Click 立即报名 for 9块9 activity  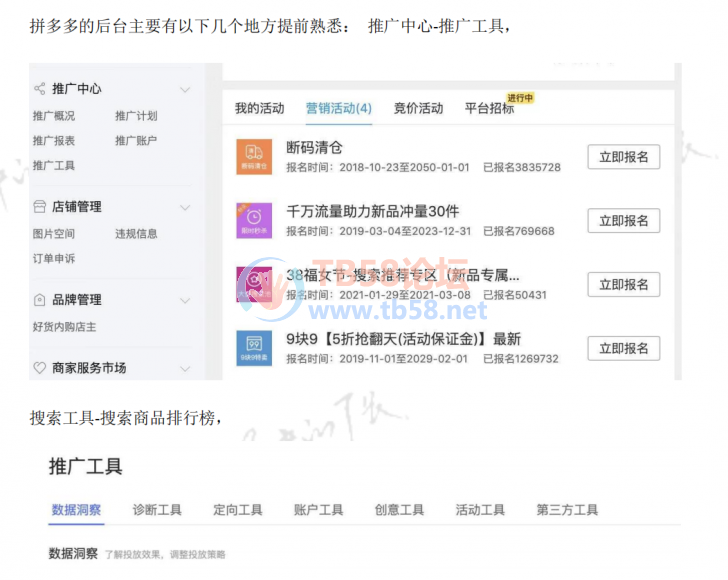coord(624,348)
